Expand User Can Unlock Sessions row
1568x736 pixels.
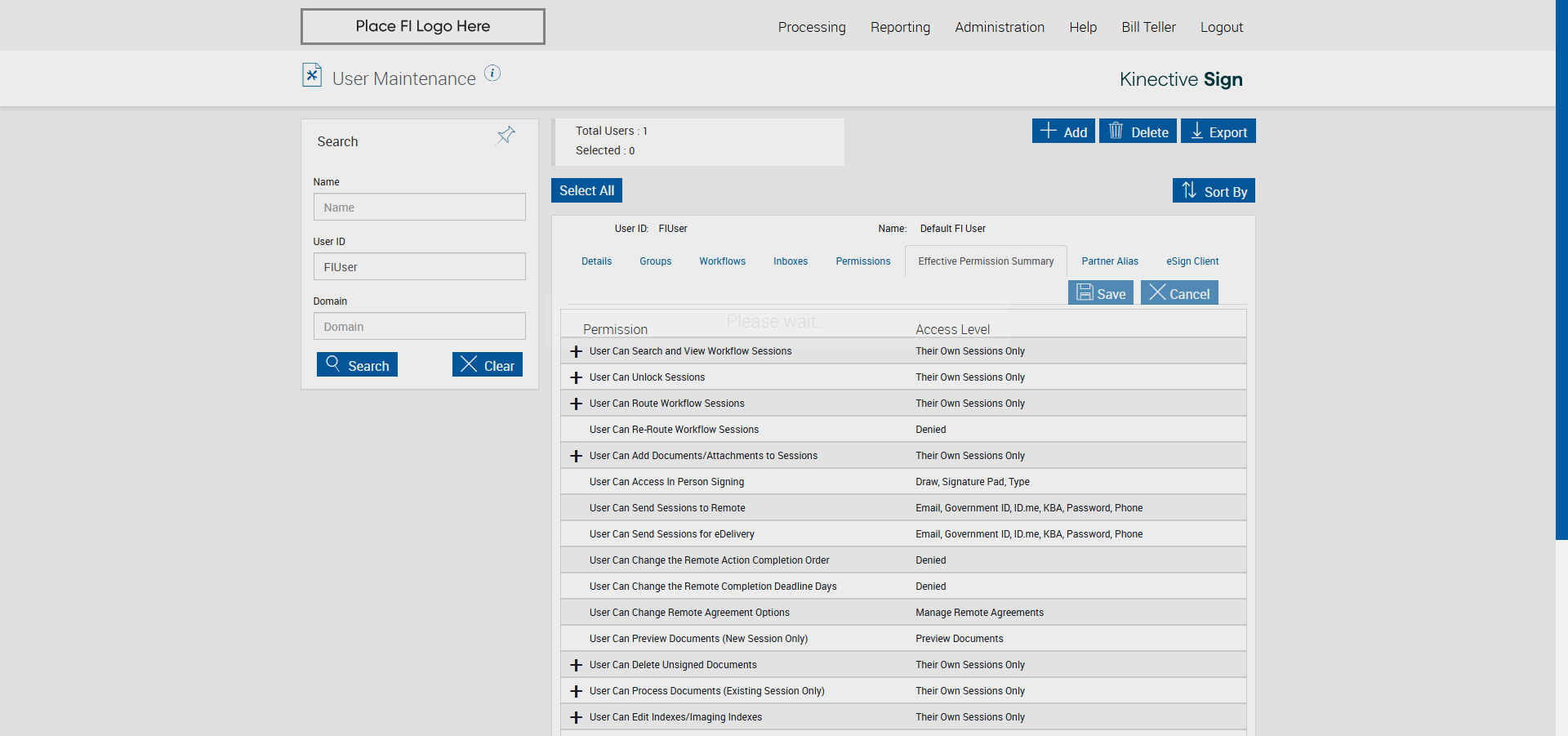[x=577, y=377]
